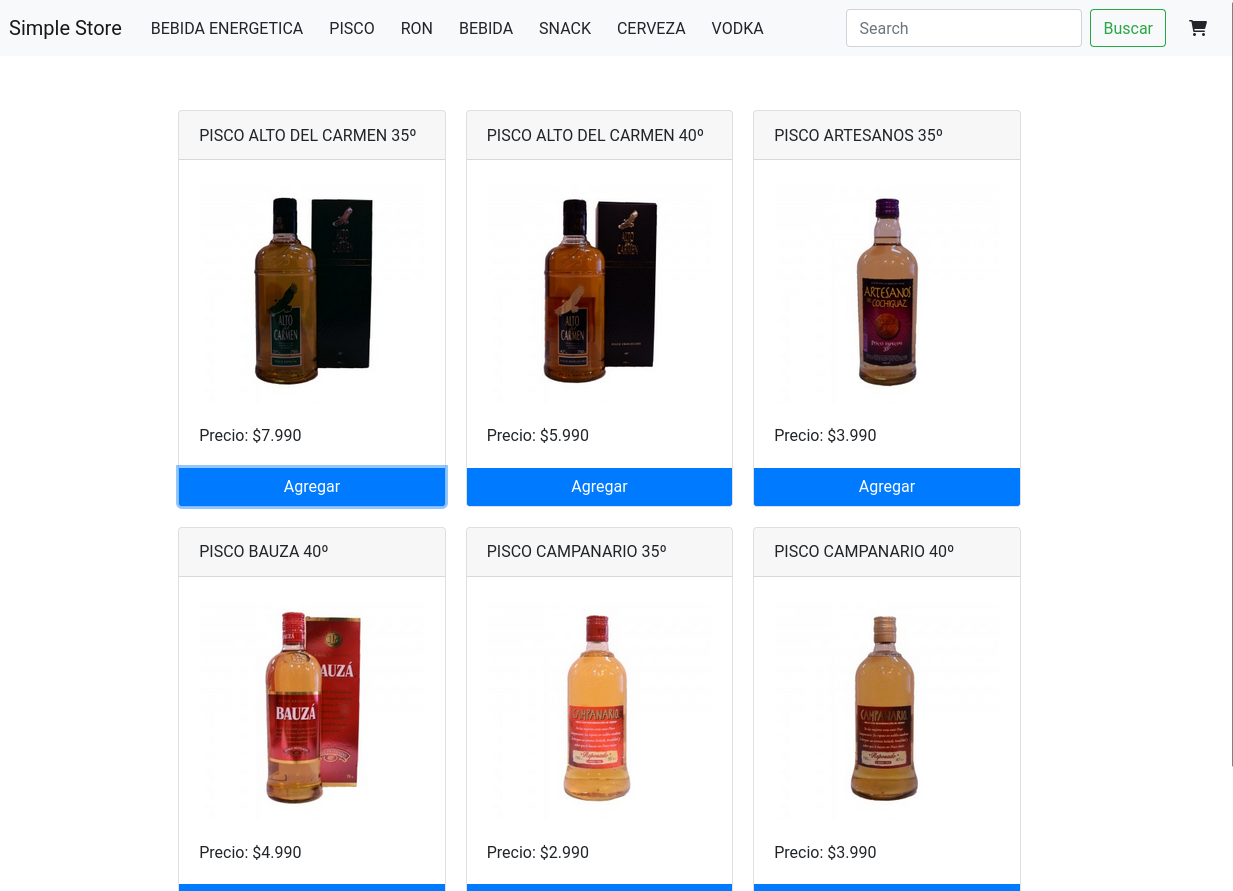Click the Buscar search button
Image resolution: width=1233 pixels, height=891 pixels.
[1128, 28]
